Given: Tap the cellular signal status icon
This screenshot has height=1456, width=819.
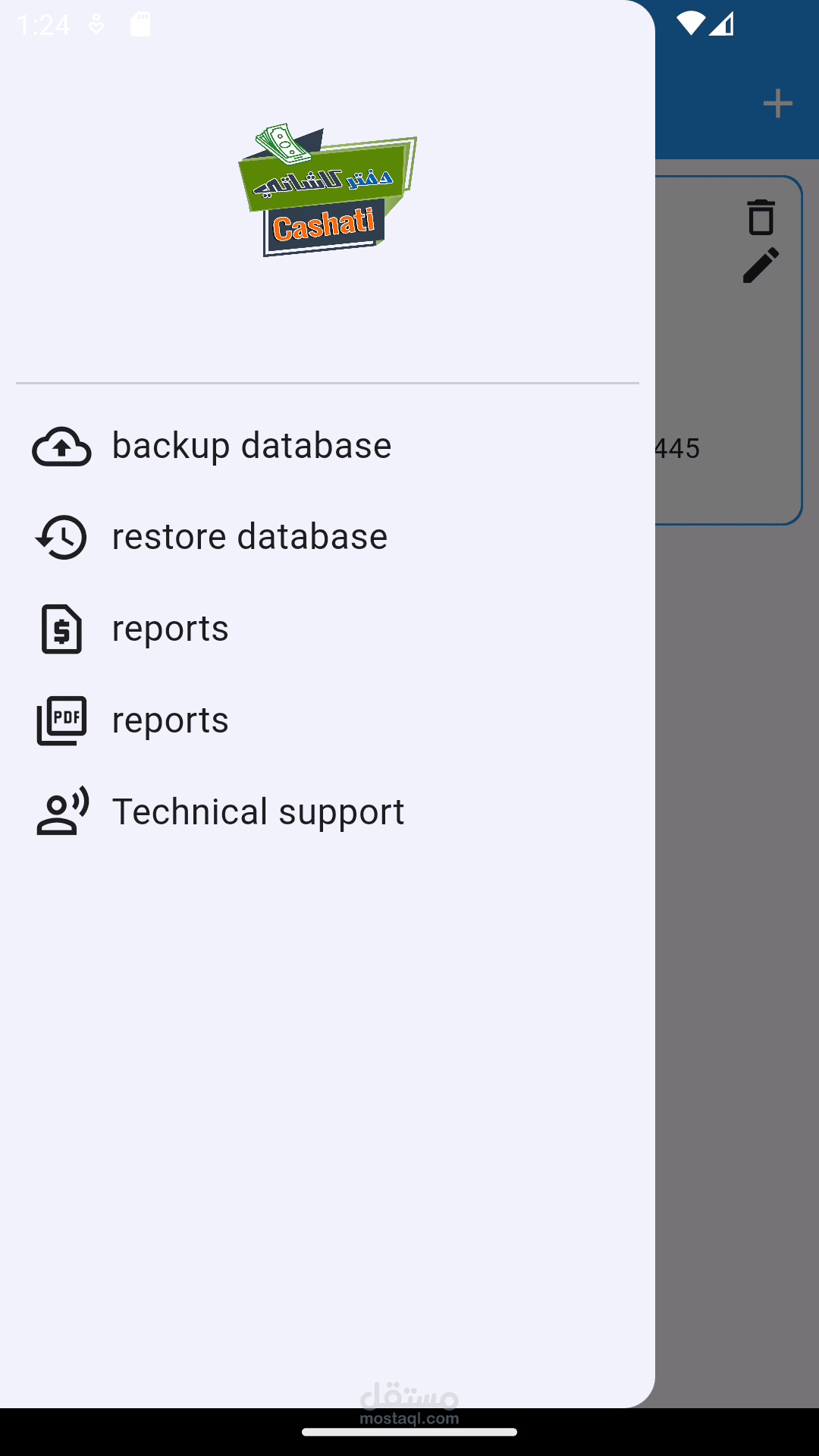Looking at the screenshot, I should pyautogui.click(x=722, y=24).
